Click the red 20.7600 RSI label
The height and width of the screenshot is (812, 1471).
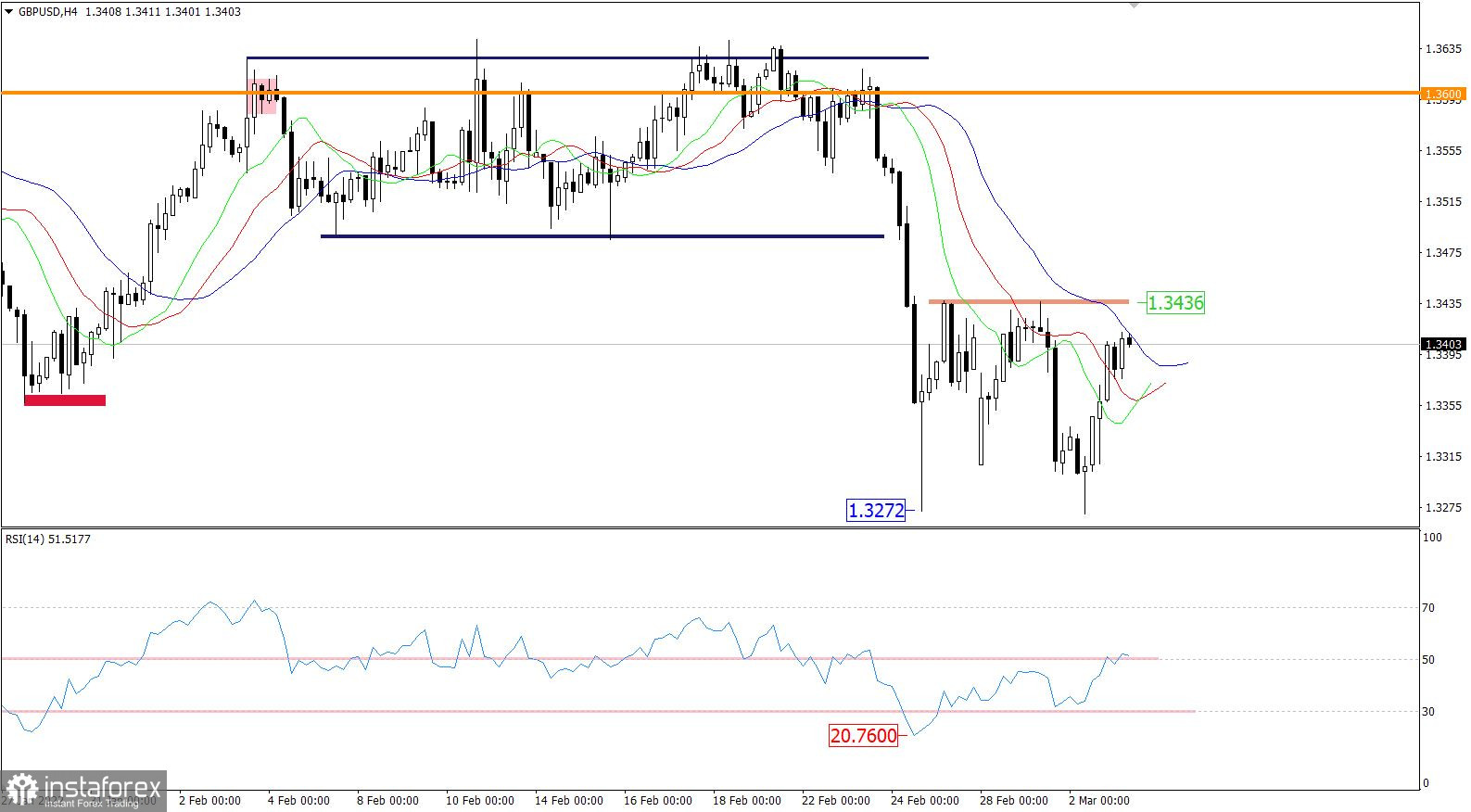coord(864,736)
